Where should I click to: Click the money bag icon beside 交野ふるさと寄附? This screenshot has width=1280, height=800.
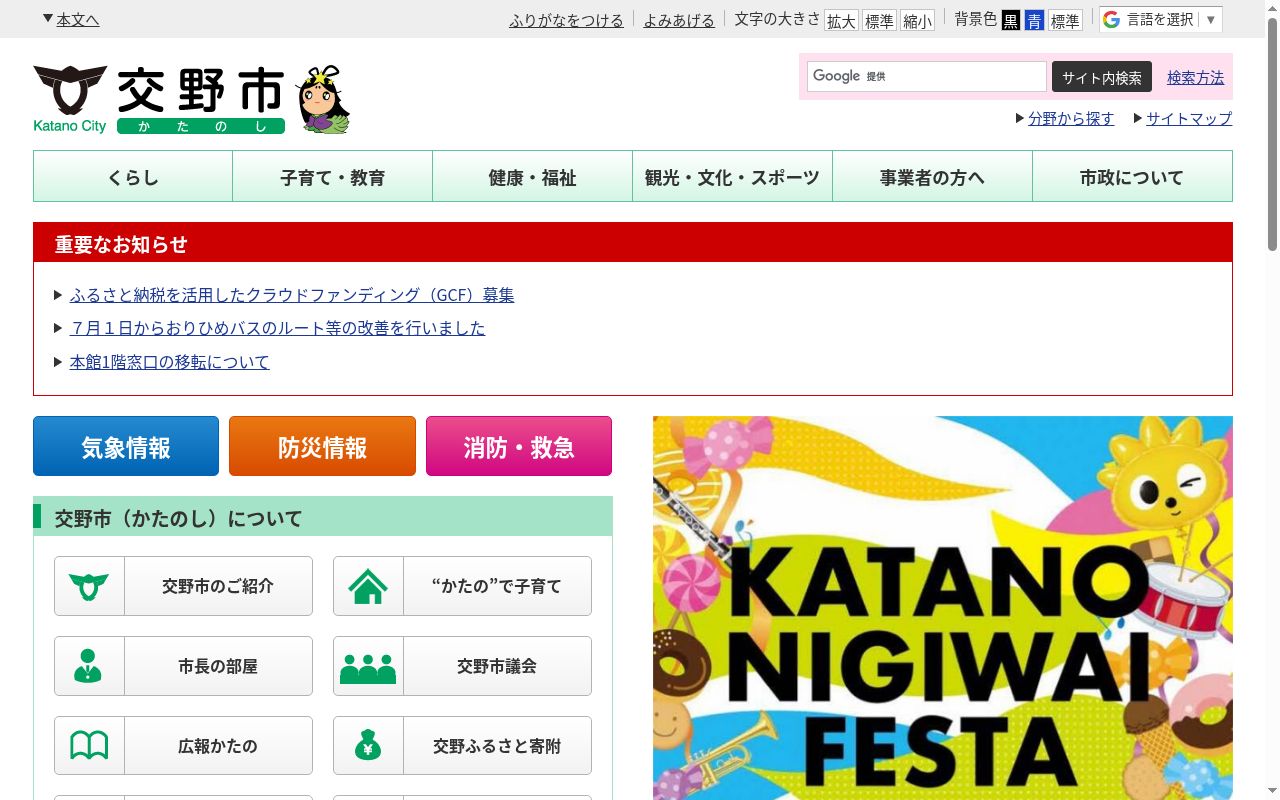point(368,746)
